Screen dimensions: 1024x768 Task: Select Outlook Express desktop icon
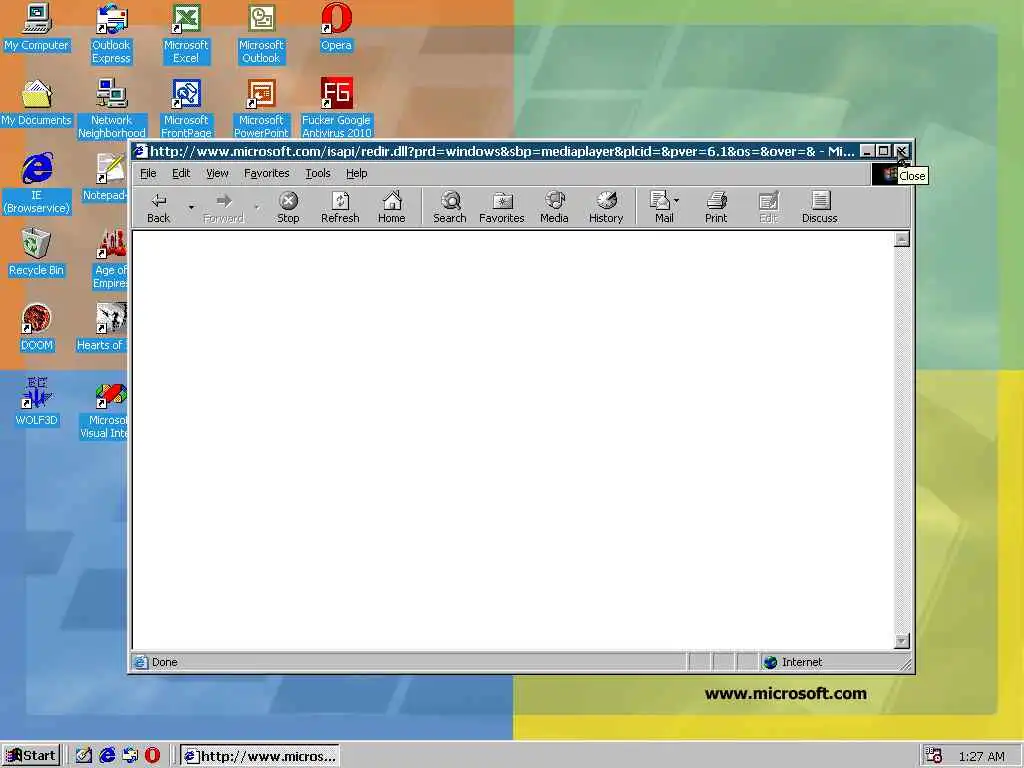point(111,34)
